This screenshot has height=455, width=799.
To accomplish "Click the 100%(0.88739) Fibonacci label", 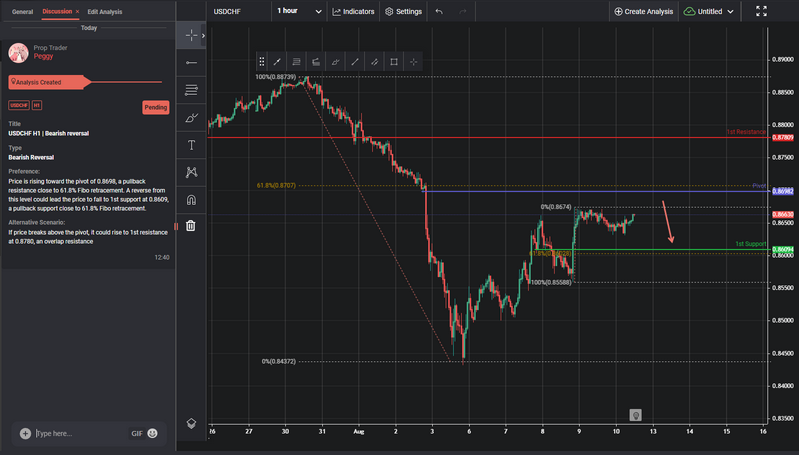I will pyautogui.click(x=276, y=77).
